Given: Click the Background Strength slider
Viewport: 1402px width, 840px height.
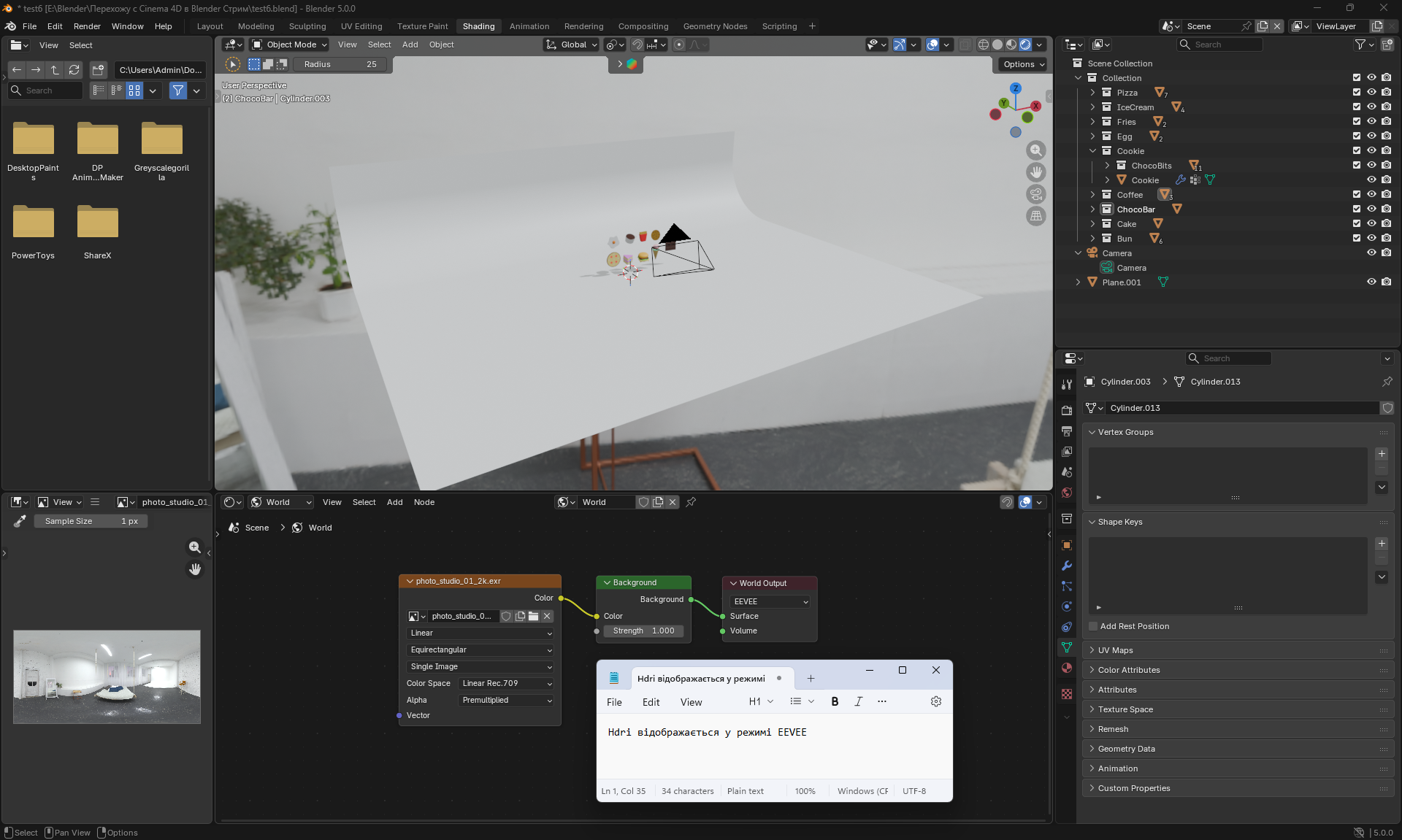Looking at the screenshot, I should [x=643, y=631].
